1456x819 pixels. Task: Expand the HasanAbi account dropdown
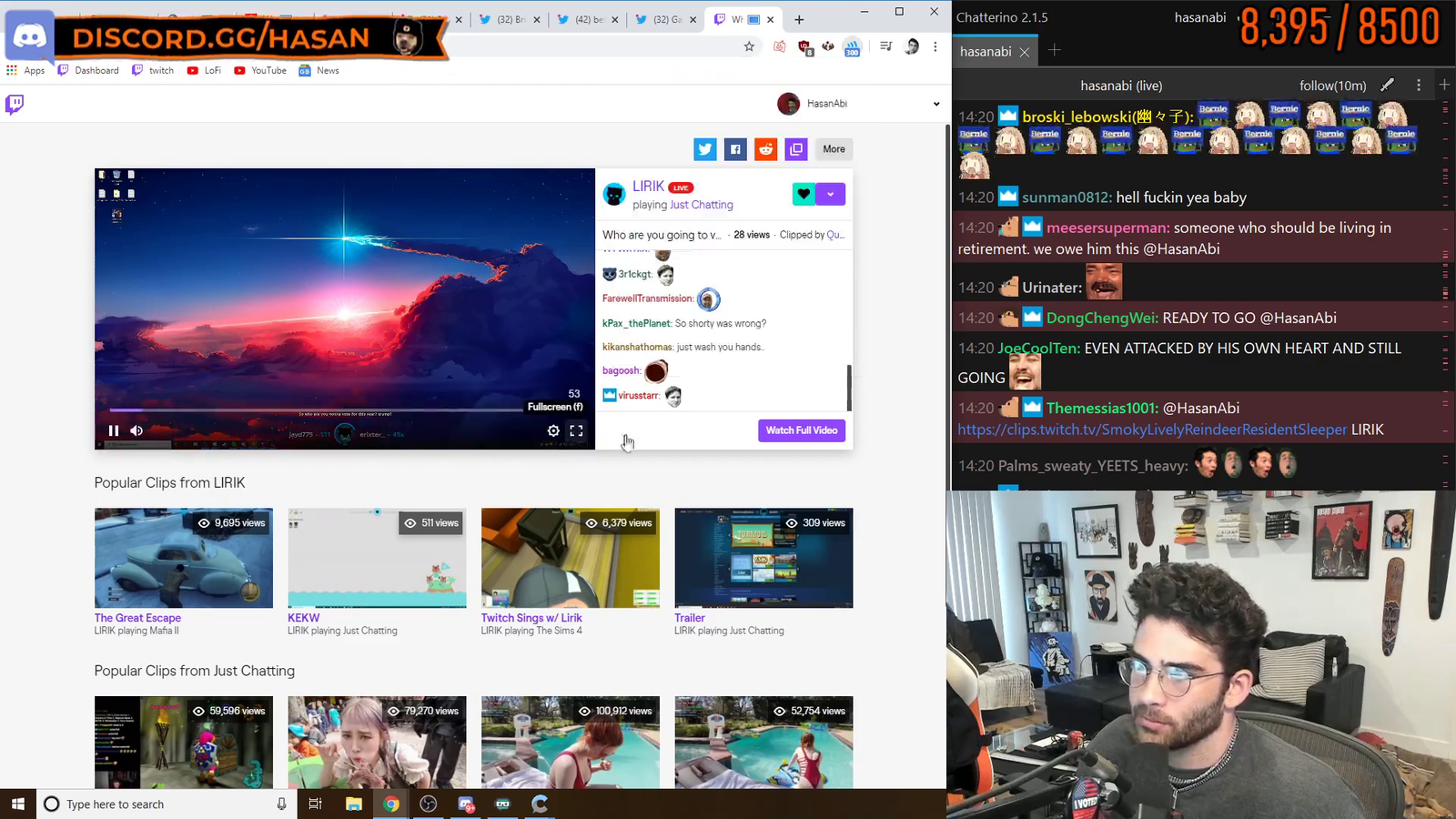(936, 104)
